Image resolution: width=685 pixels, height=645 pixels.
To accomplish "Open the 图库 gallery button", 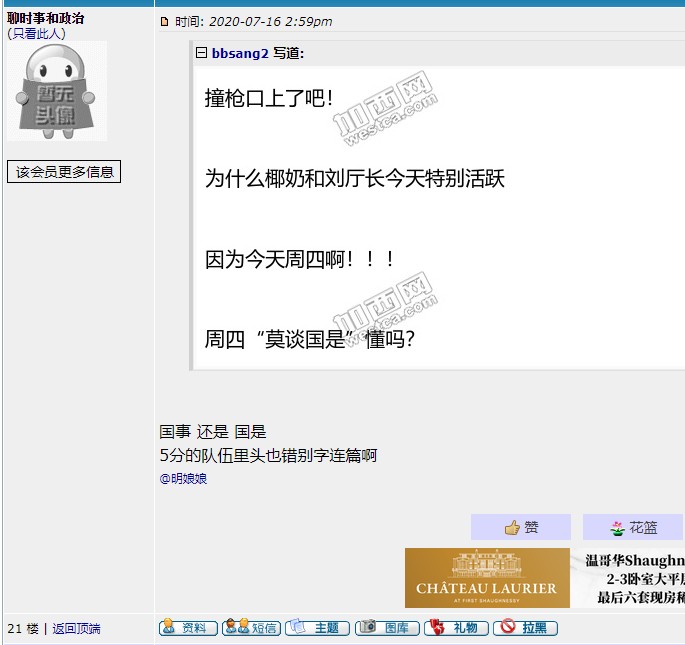I will click(x=387, y=628).
